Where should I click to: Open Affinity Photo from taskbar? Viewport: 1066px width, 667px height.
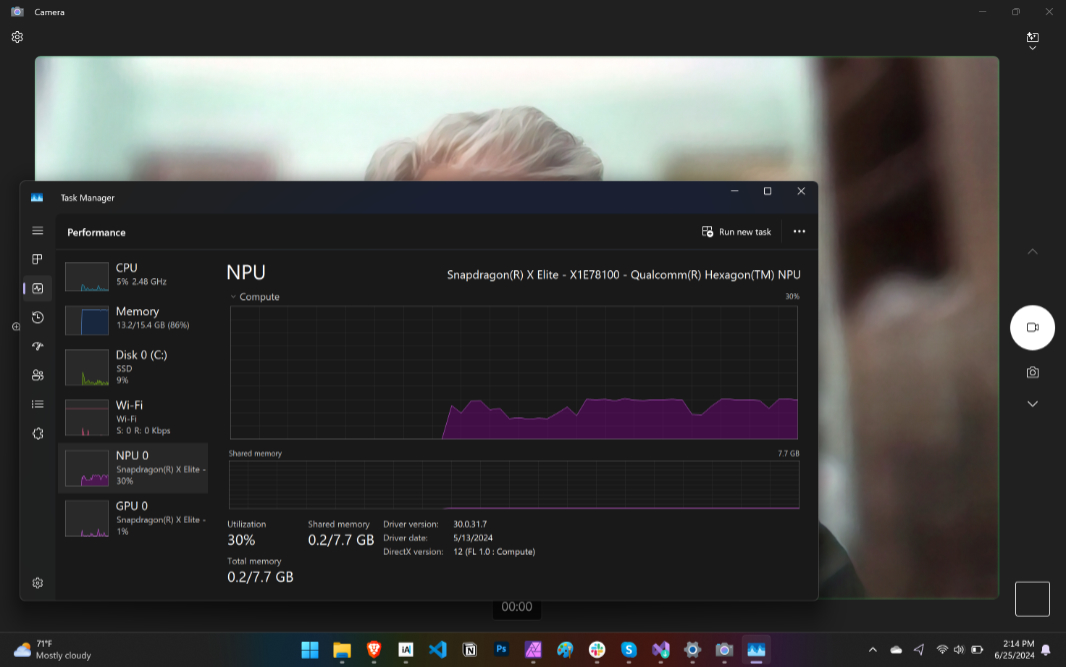533,650
